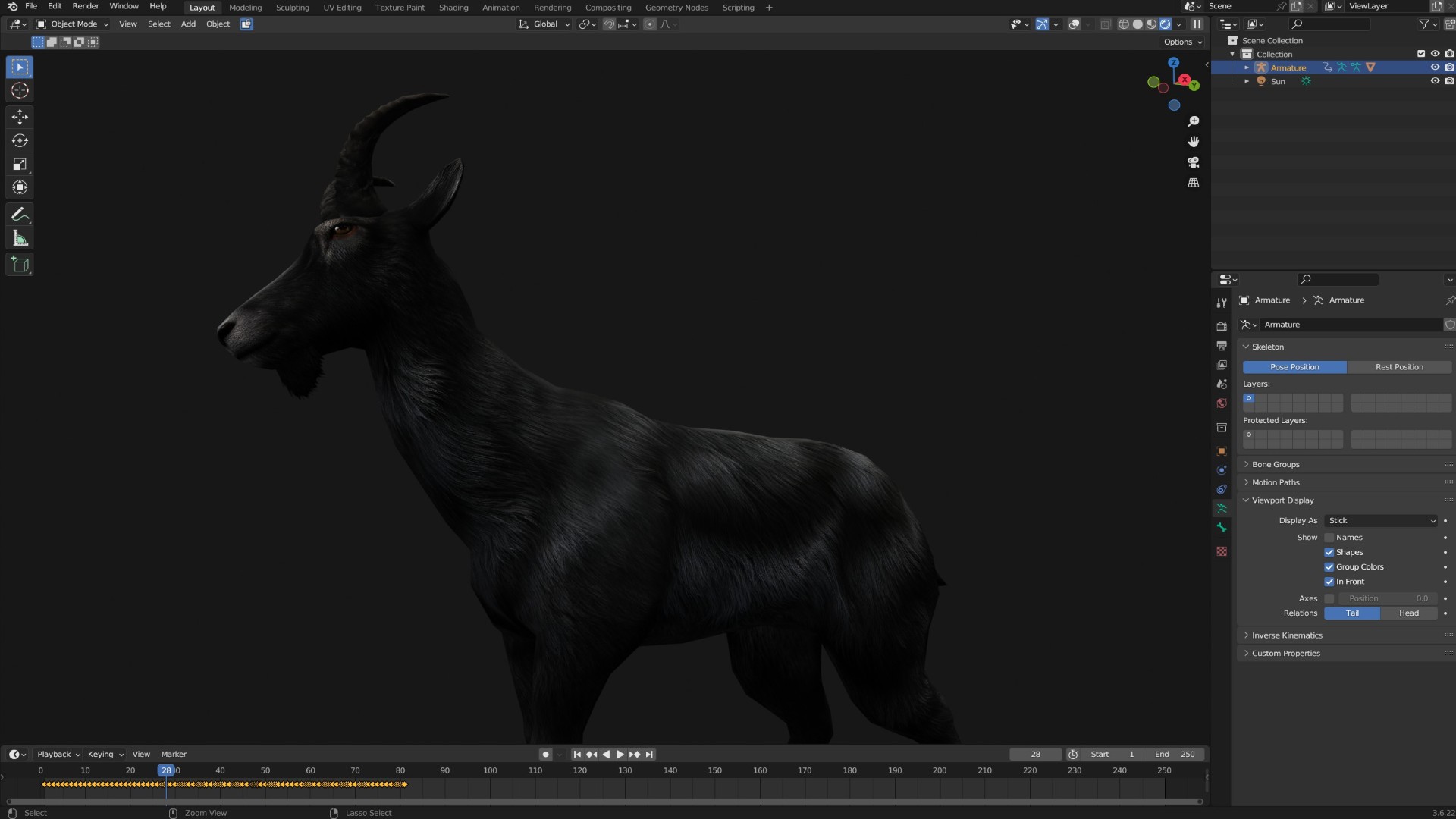1456x819 pixels.
Task: Expand the Armature tree item
Action: pos(1247,67)
